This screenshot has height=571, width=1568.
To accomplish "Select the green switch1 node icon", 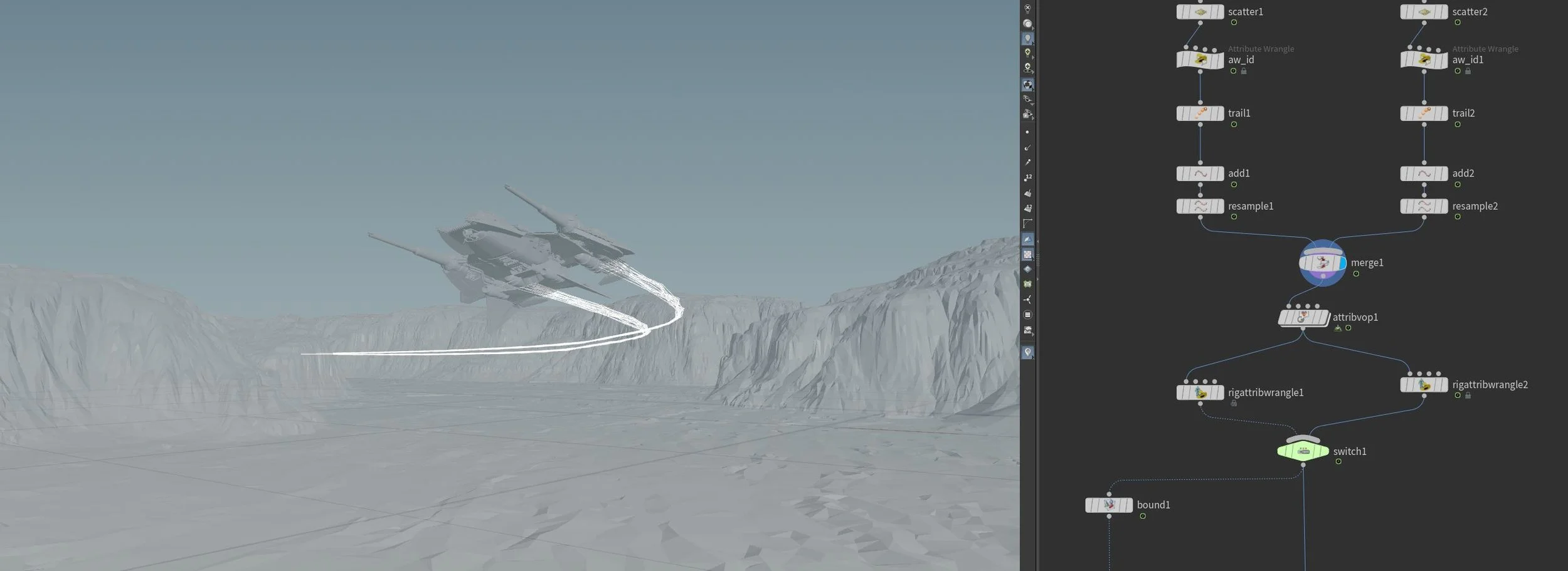I will (1303, 451).
